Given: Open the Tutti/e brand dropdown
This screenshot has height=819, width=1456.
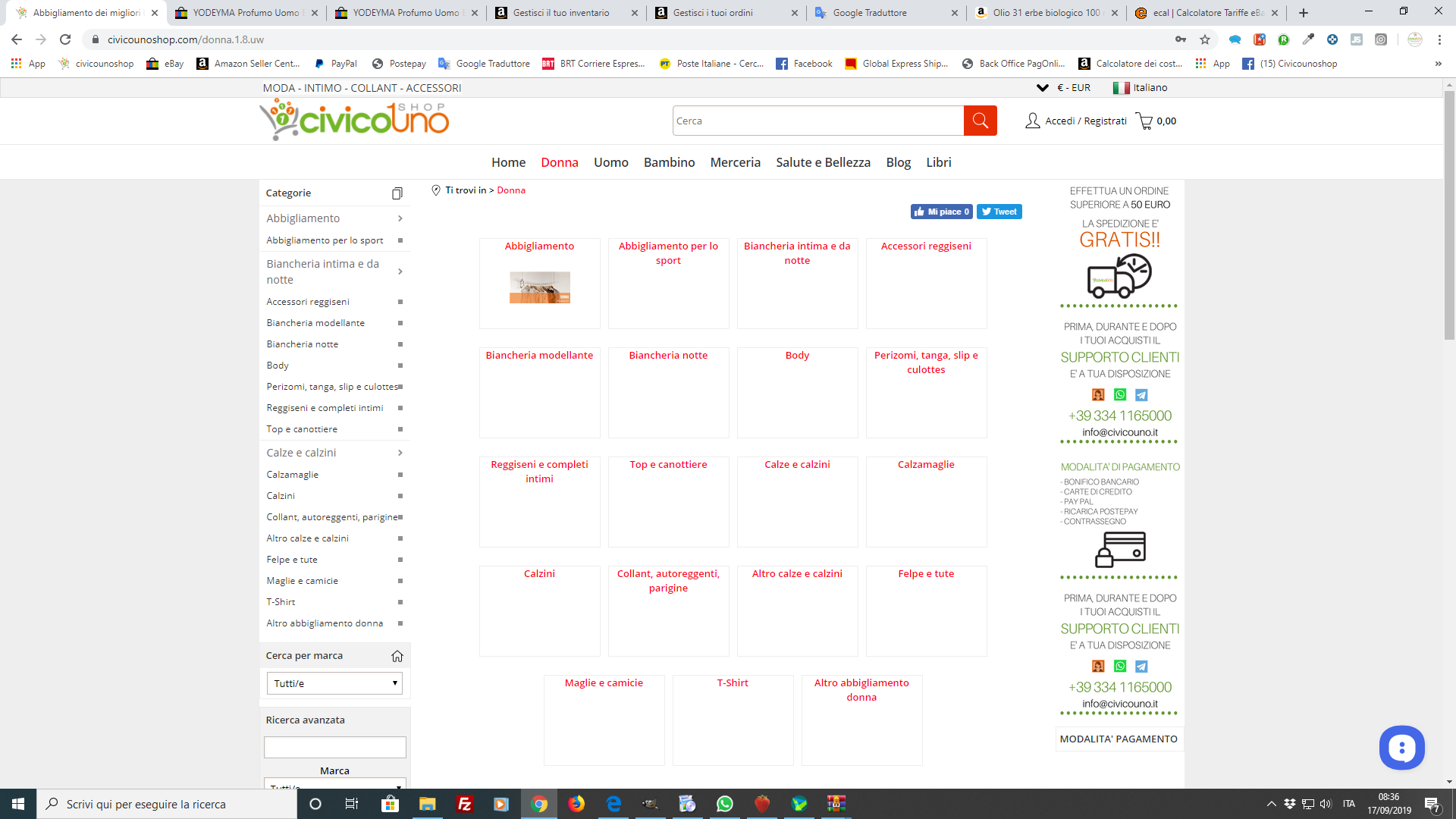Looking at the screenshot, I should click(x=334, y=683).
